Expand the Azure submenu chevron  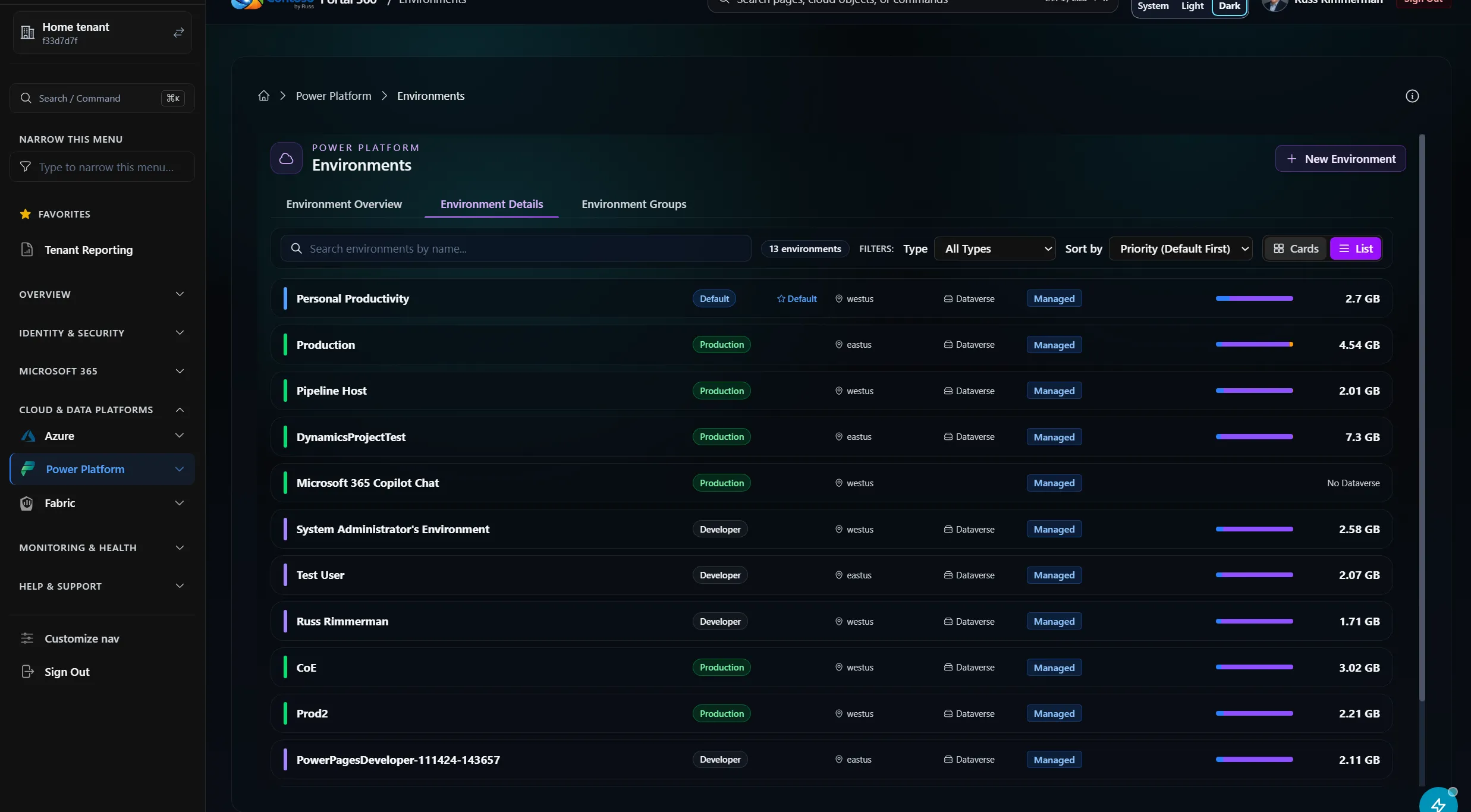[x=179, y=436]
